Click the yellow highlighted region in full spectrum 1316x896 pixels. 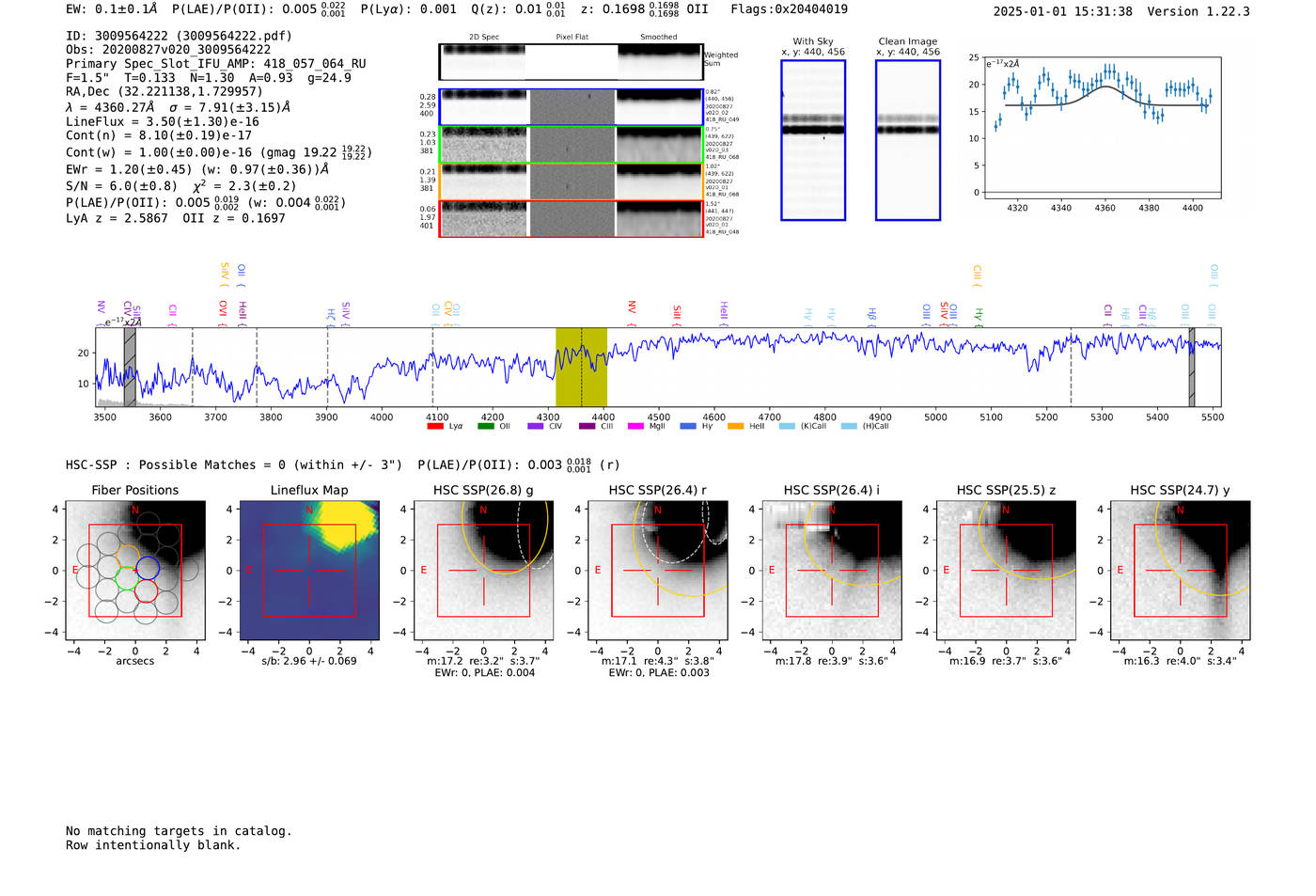581,367
